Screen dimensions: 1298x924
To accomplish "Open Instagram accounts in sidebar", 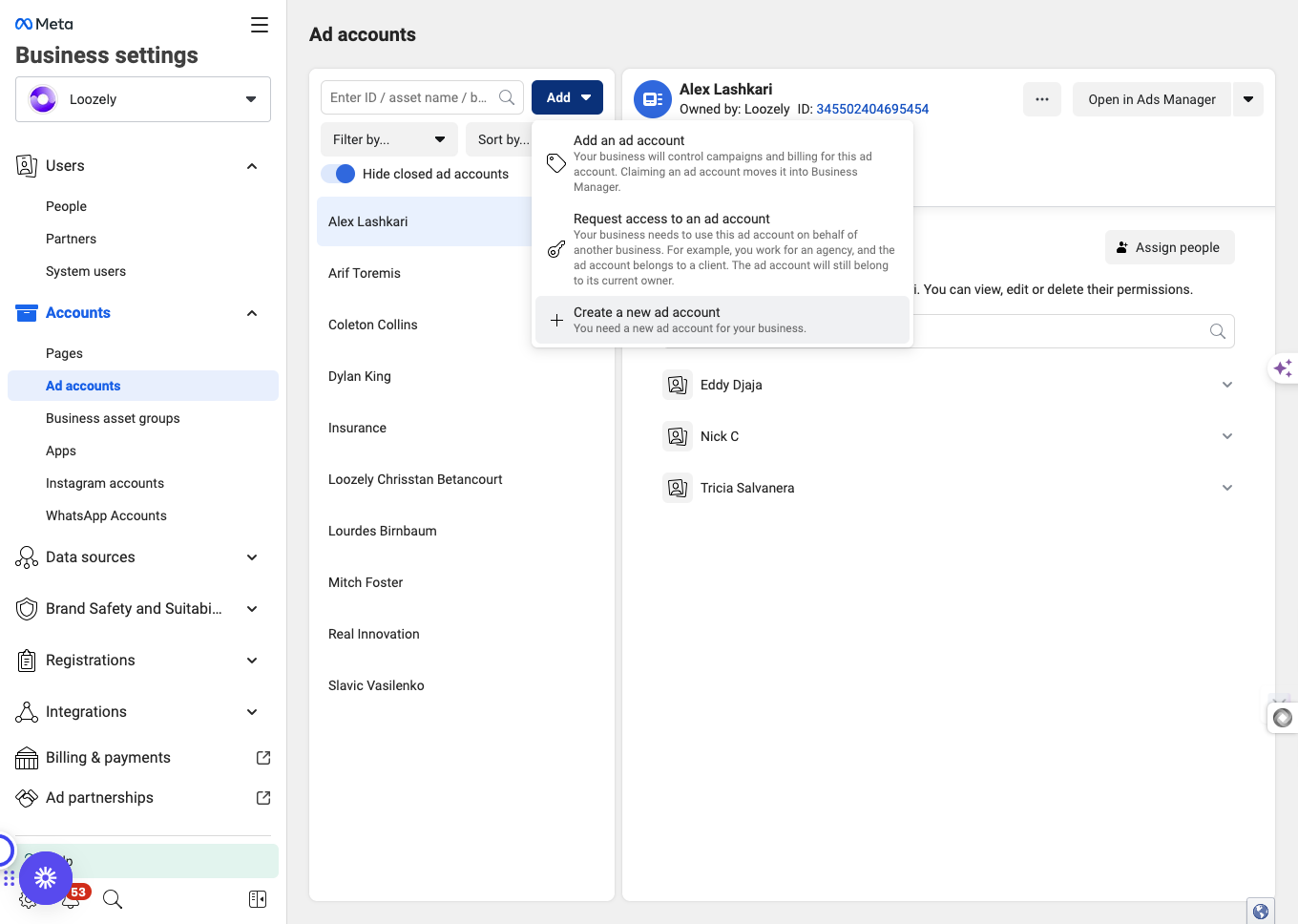I will point(105,483).
